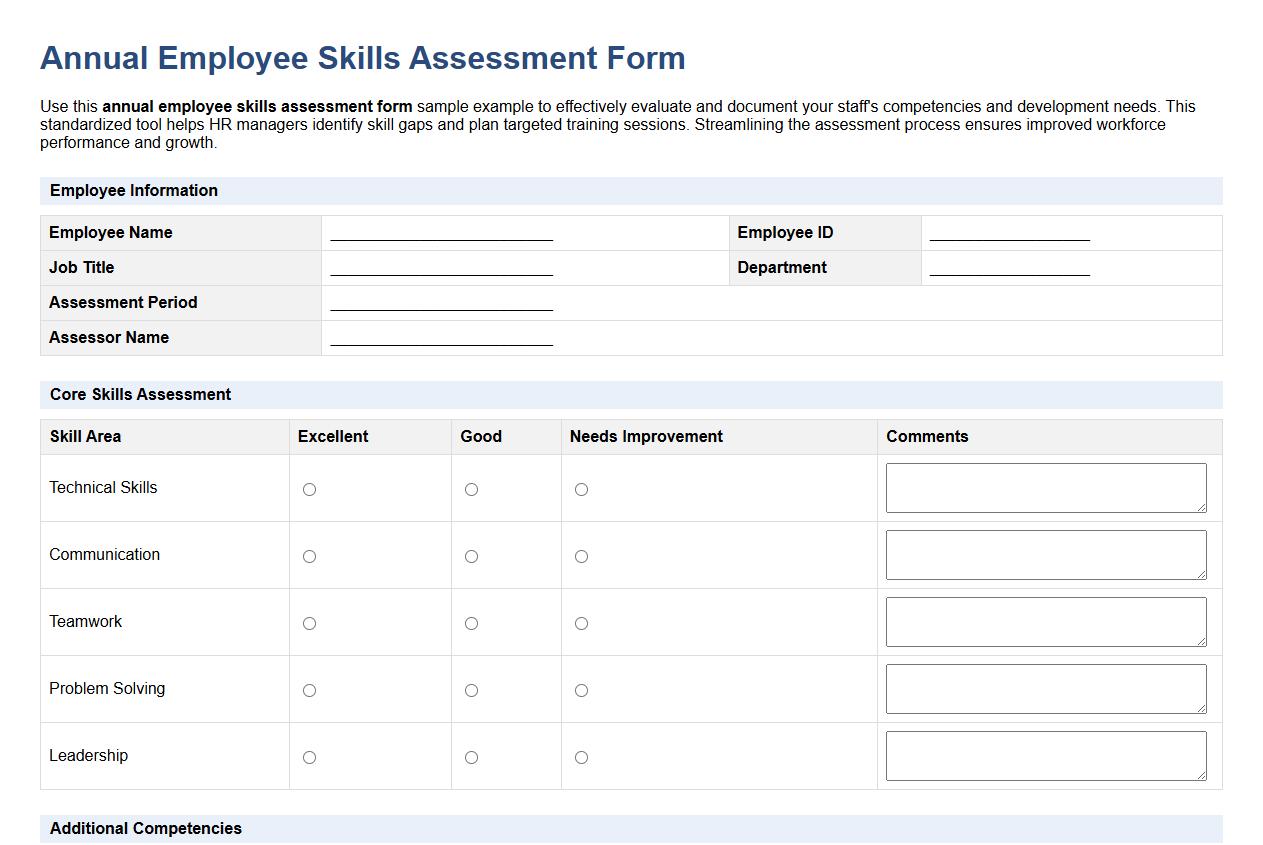Click the Department input line
Viewport: 1263px width, 845px height.
[1009, 268]
